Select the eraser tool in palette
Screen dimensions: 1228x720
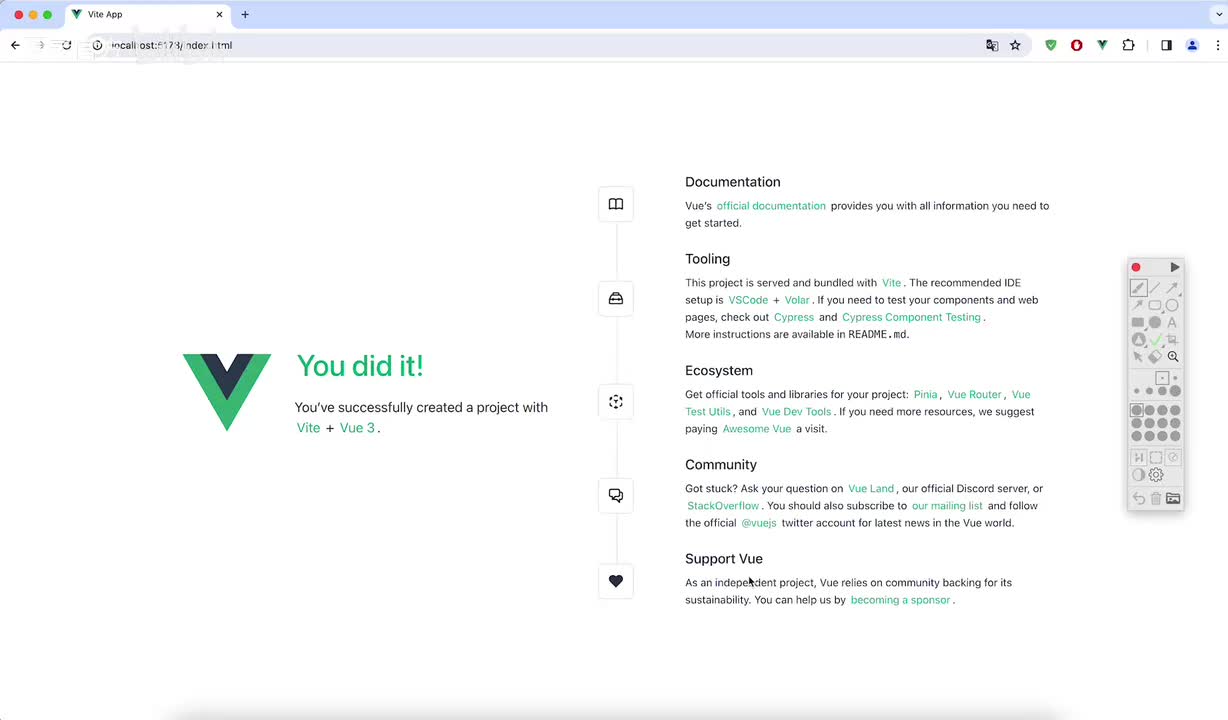[x=1154, y=357]
